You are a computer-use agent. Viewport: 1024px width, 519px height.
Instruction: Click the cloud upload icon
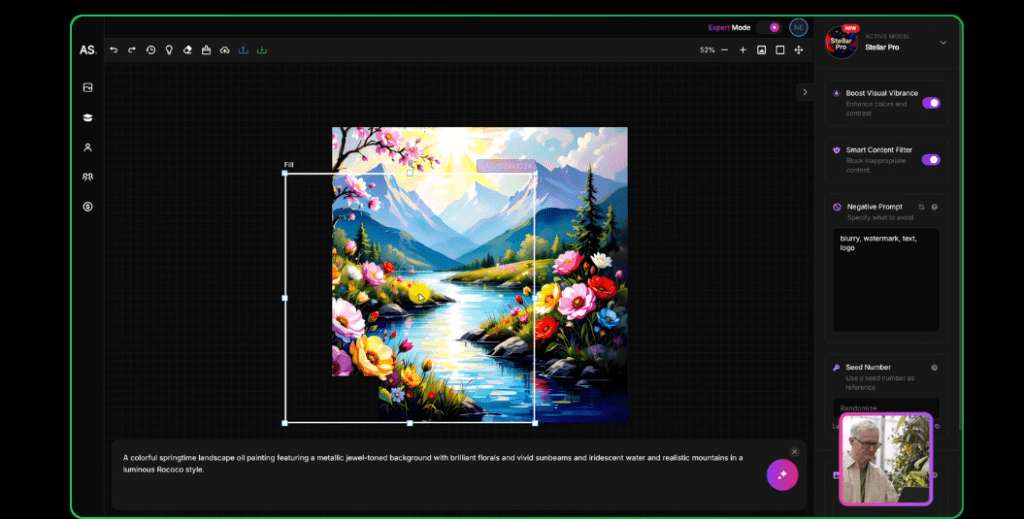coord(225,50)
